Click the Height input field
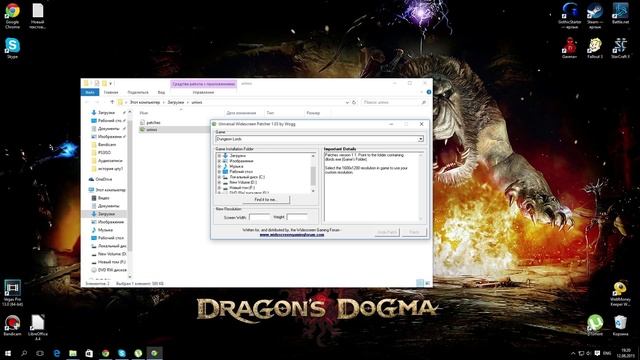The height and width of the screenshot is (360, 640). point(297,217)
